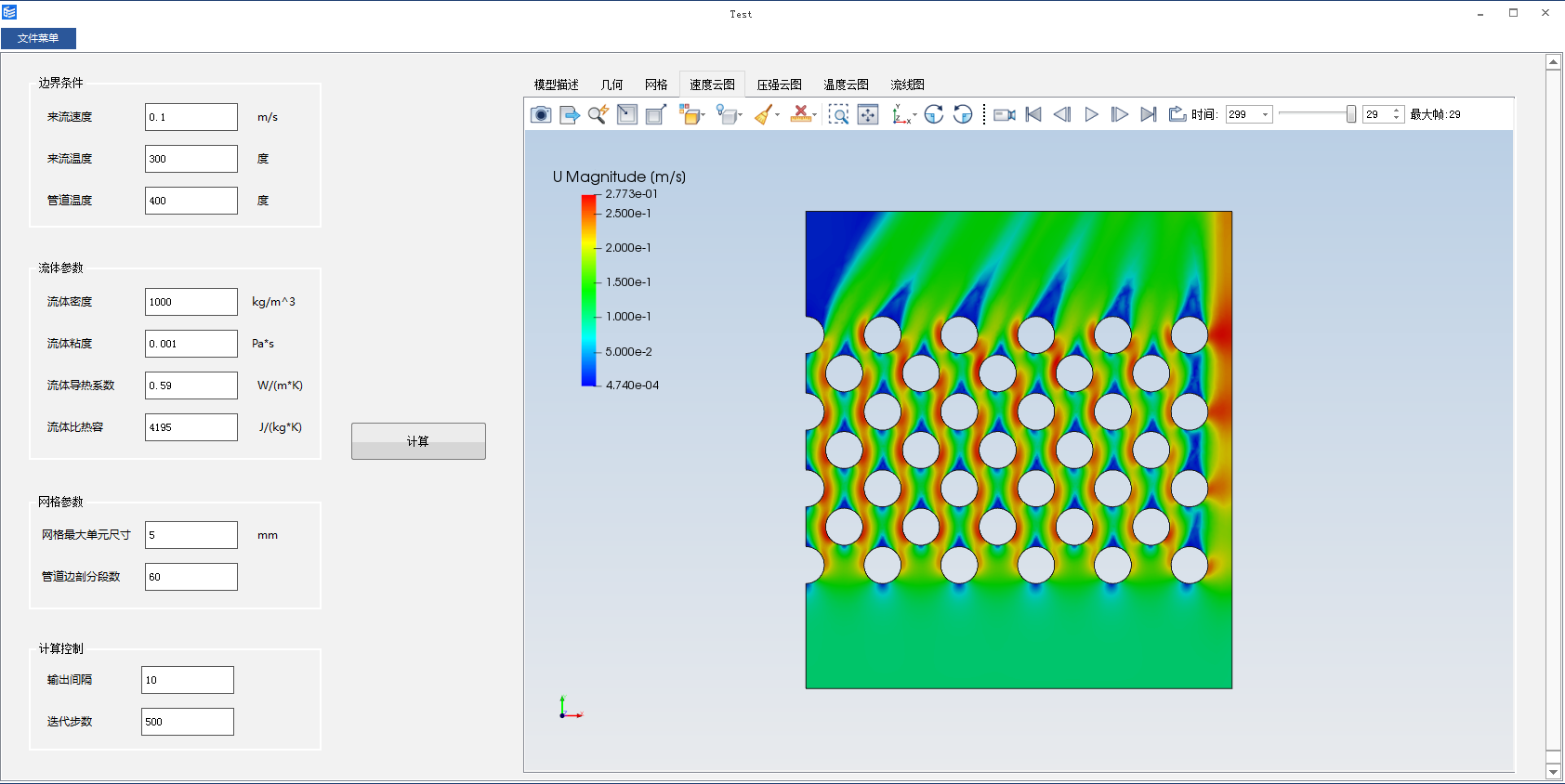The image size is (1565, 784).
Task: Open dropdown beside ruler icon
Action: tap(815, 115)
